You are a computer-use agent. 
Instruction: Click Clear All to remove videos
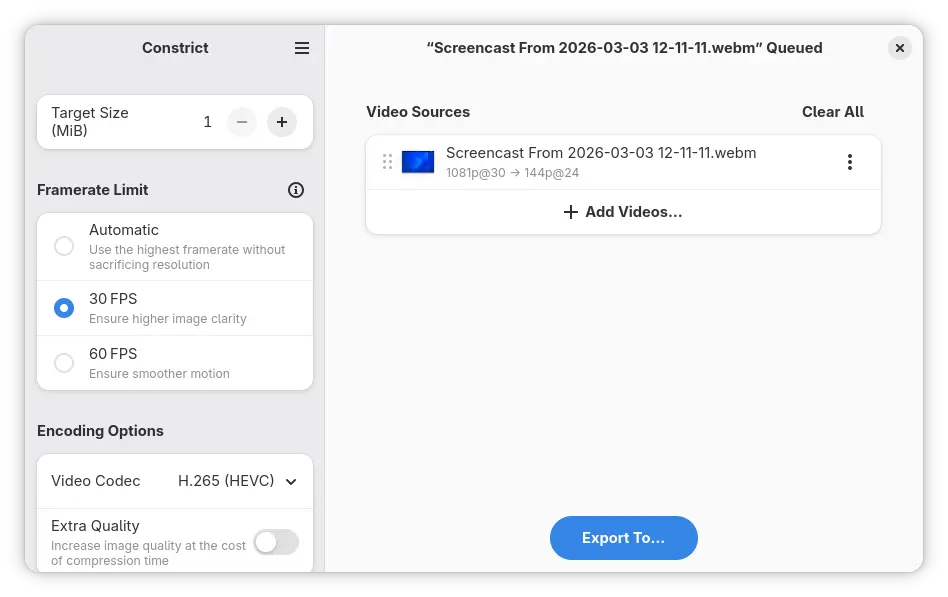(x=832, y=112)
